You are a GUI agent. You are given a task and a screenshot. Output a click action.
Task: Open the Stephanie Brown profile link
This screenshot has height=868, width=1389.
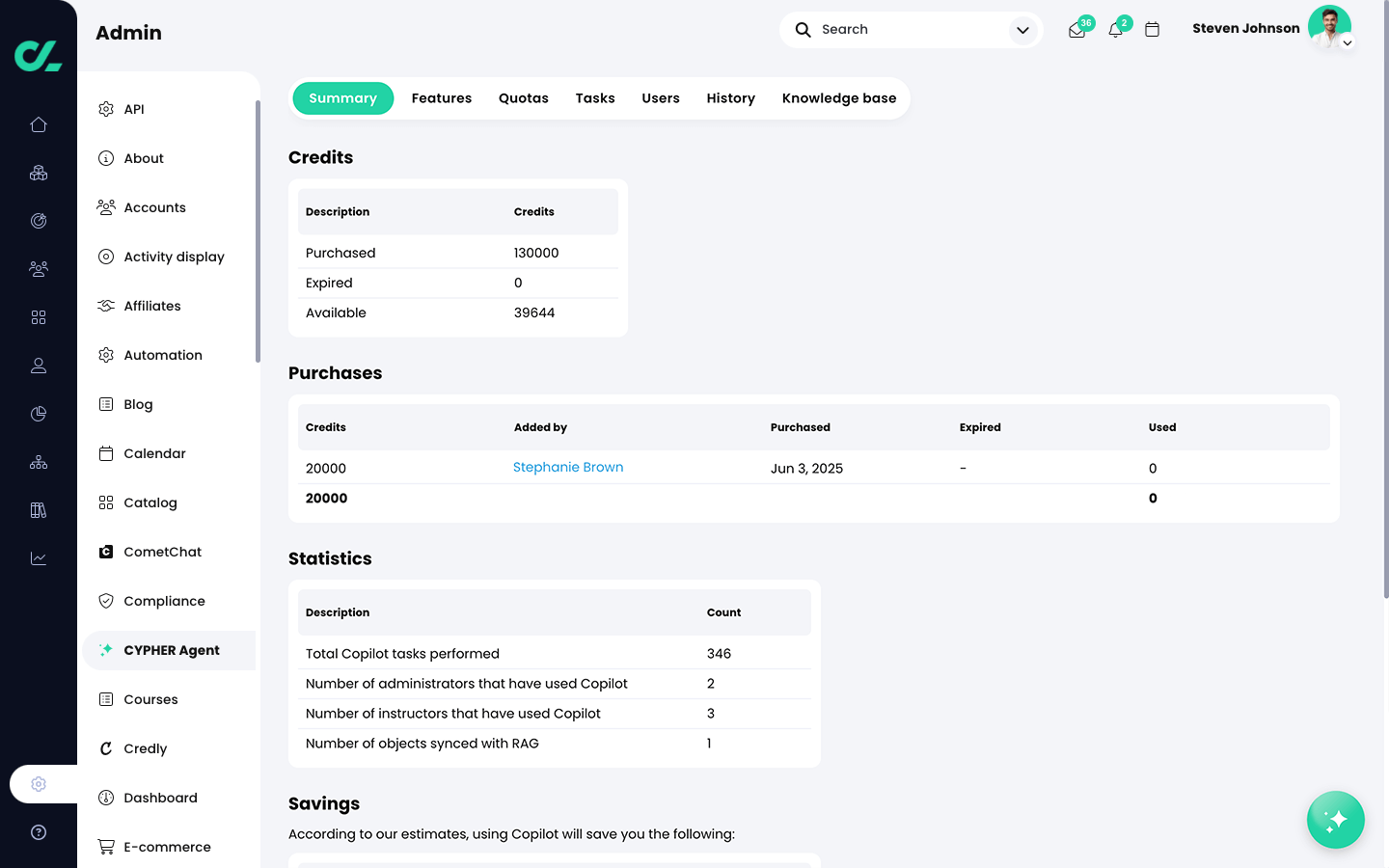coord(568,468)
